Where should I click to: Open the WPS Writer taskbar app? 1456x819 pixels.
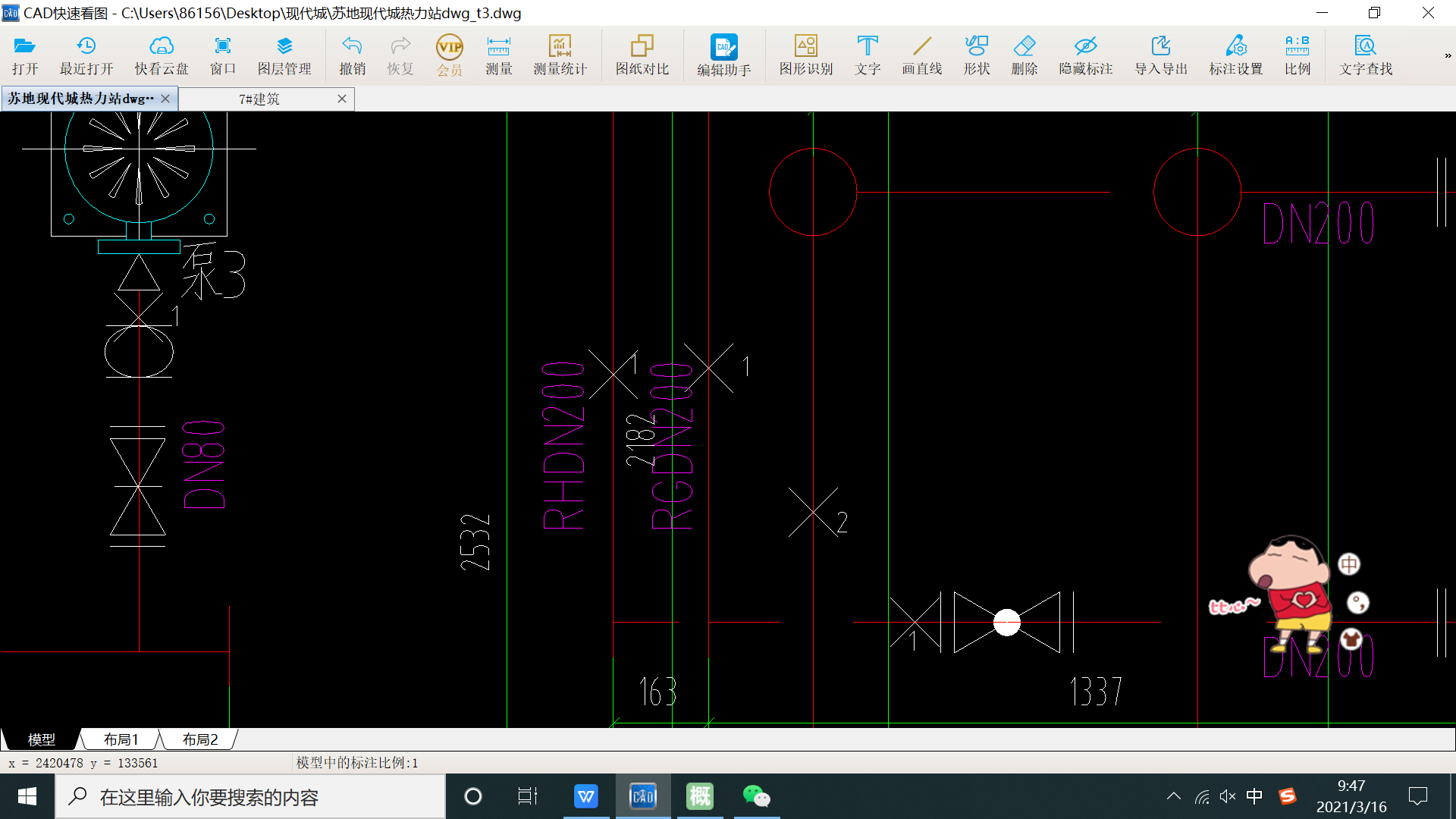click(586, 796)
